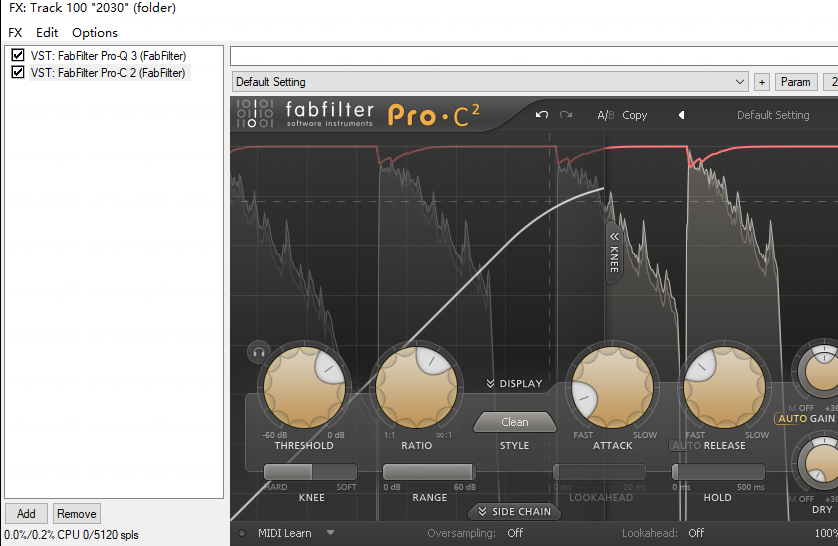Toggle Lookahead Off setting in bottom bar
This screenshot has width=838, height=546.
(x=696, y=533)
